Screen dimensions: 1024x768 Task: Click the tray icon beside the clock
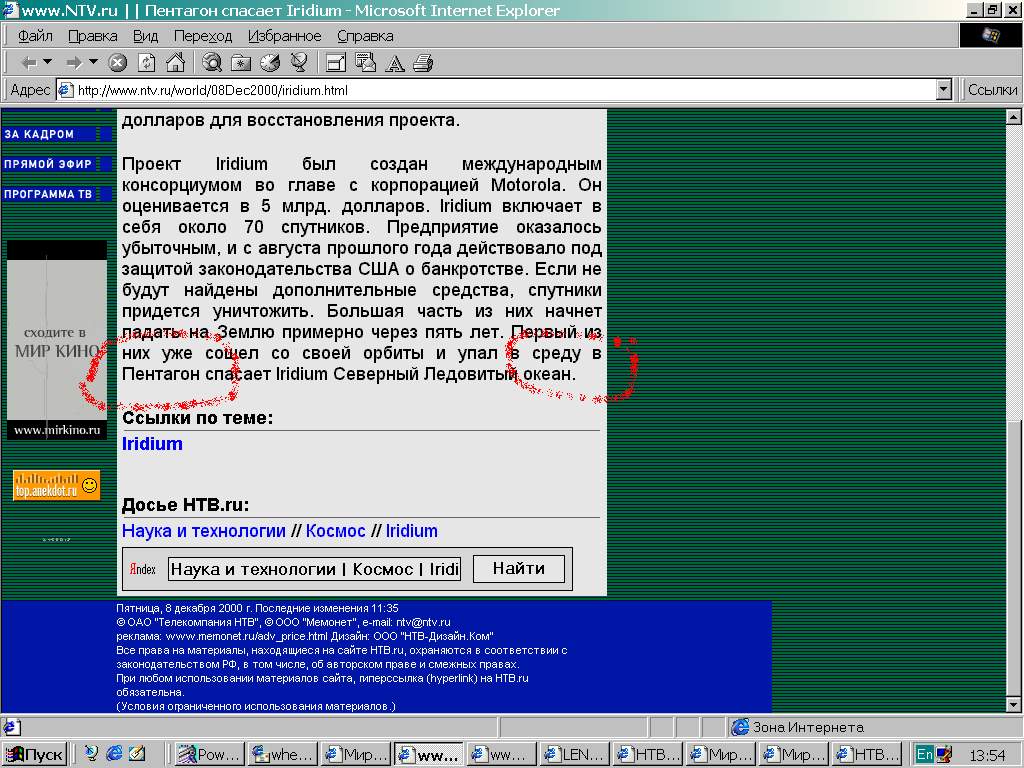click(944, 754)
